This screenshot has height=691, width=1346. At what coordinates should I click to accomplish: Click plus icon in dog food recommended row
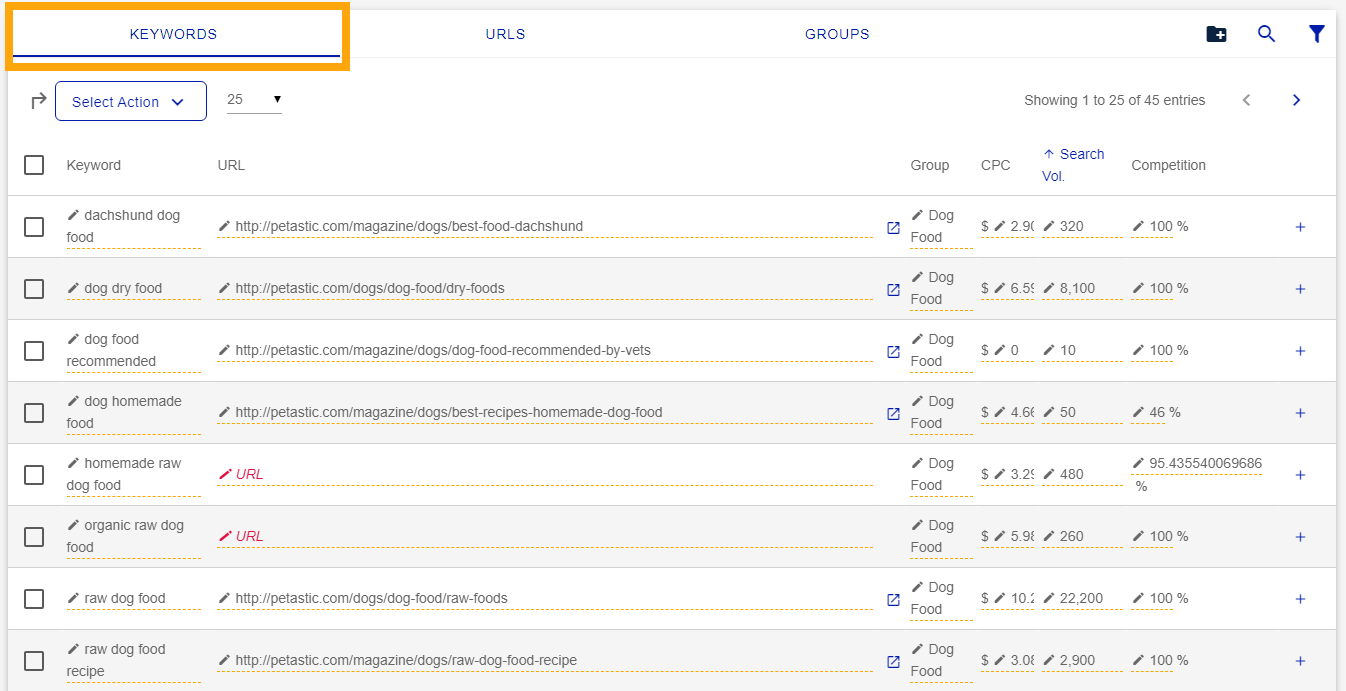coord(1300,351)
